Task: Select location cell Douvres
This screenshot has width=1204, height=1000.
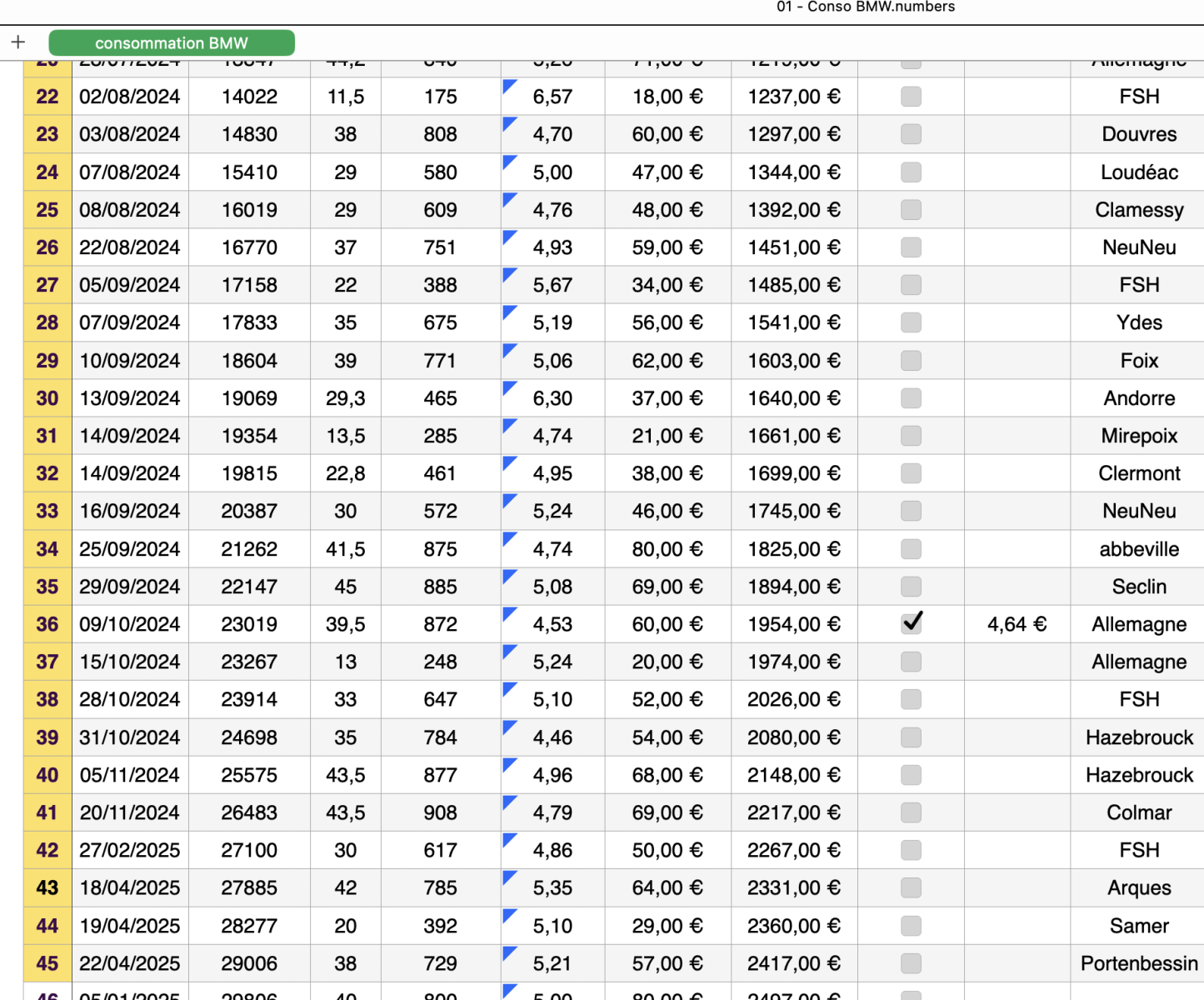Action: click(x=1139, y=134)
